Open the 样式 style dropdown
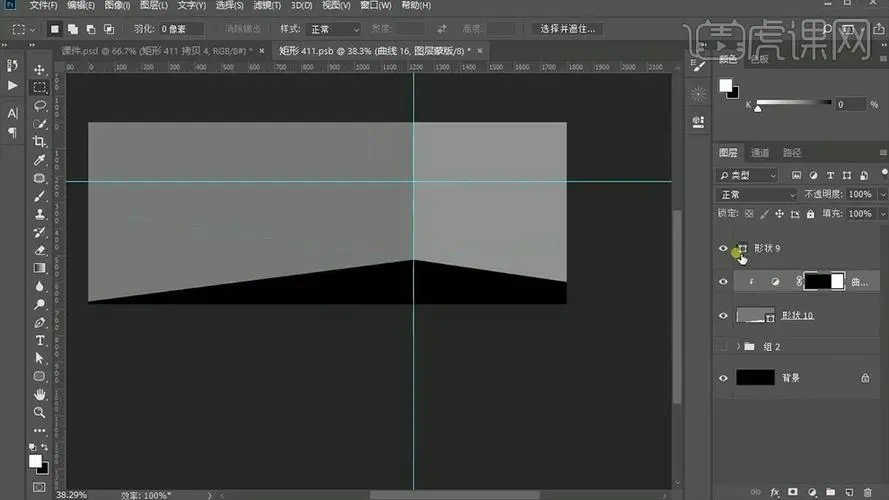 click(x=334, y=30)
